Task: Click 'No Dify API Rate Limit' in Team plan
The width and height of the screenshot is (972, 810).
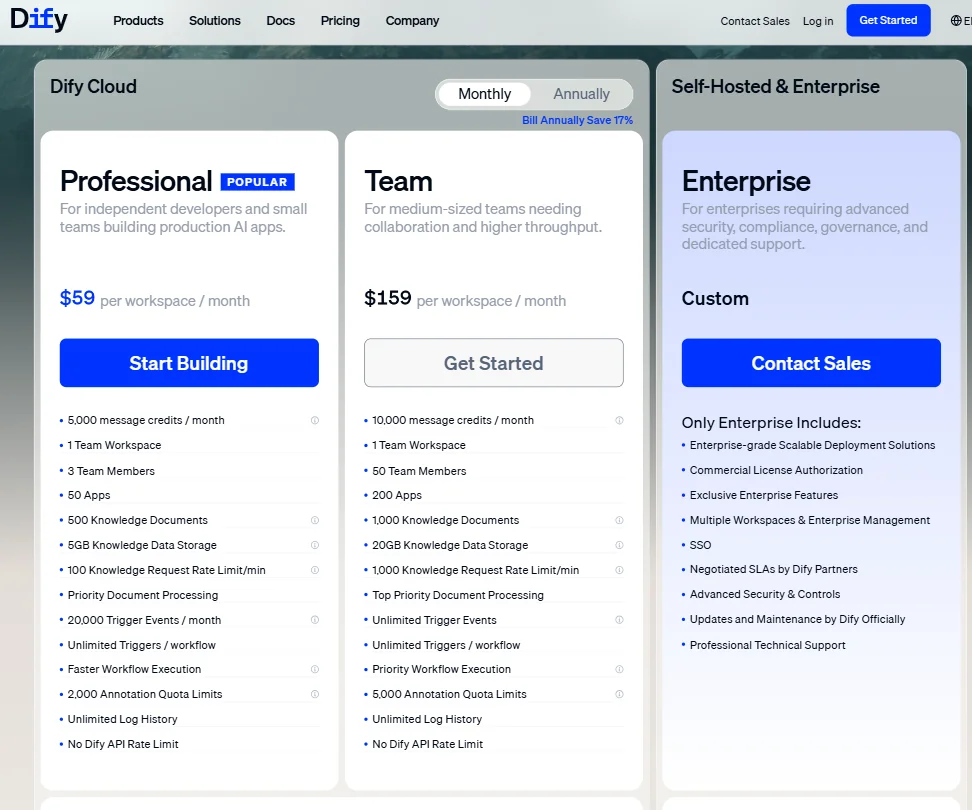Action: point(427,744)
